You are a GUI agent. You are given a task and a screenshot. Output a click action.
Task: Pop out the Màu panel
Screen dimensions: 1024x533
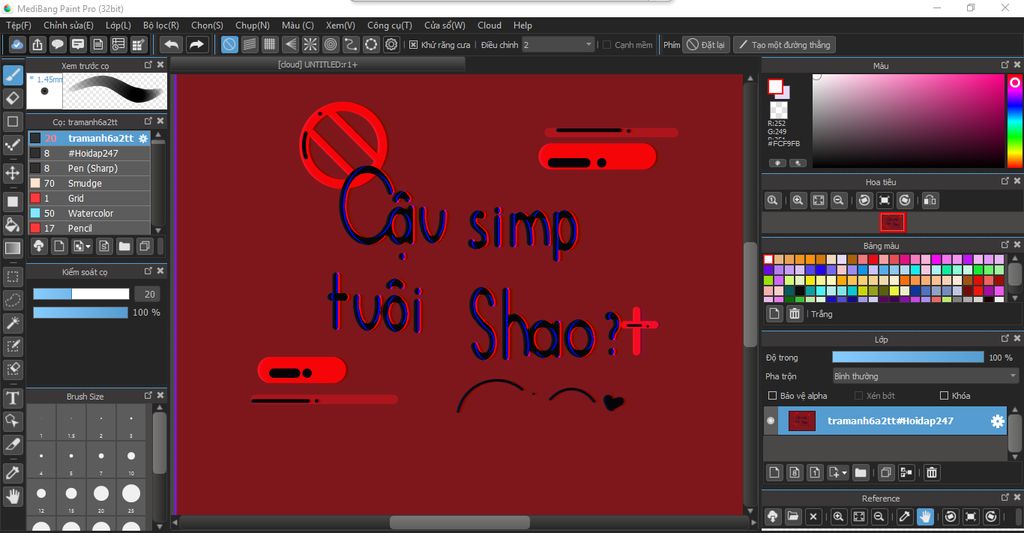click(1005, 65)
